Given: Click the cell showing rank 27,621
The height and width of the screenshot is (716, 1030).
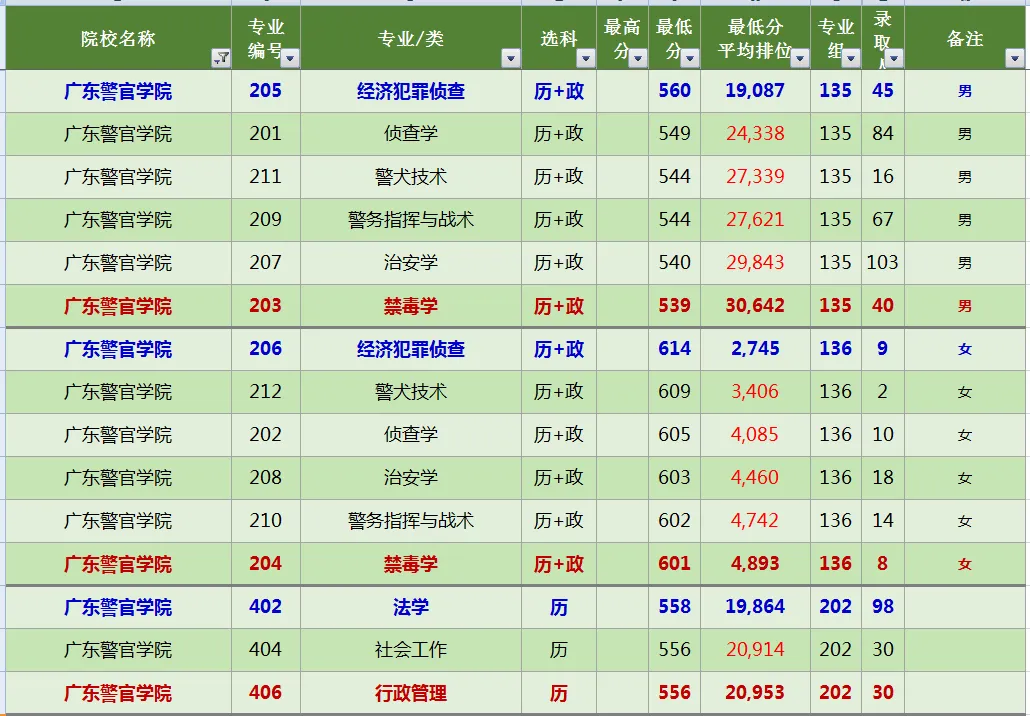Looking at the screenshot, I should coord(755,219).
